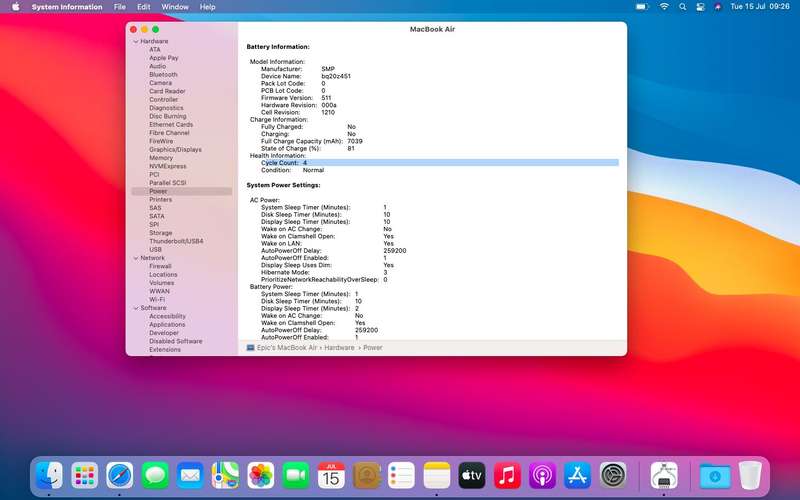Screen dimensions: 800x500
Task: Open the Apple menu
Action: (16, 7)
